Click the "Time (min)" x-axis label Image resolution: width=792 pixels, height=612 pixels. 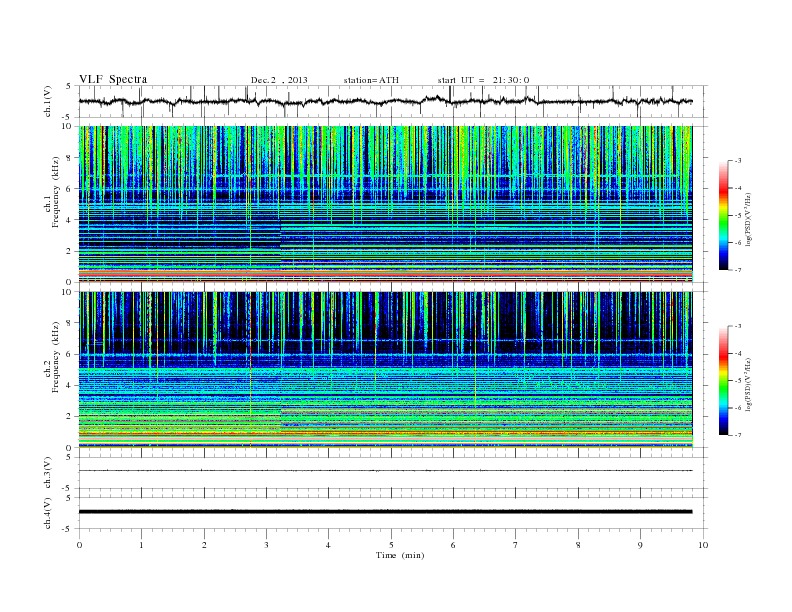[x=400, y=555]
